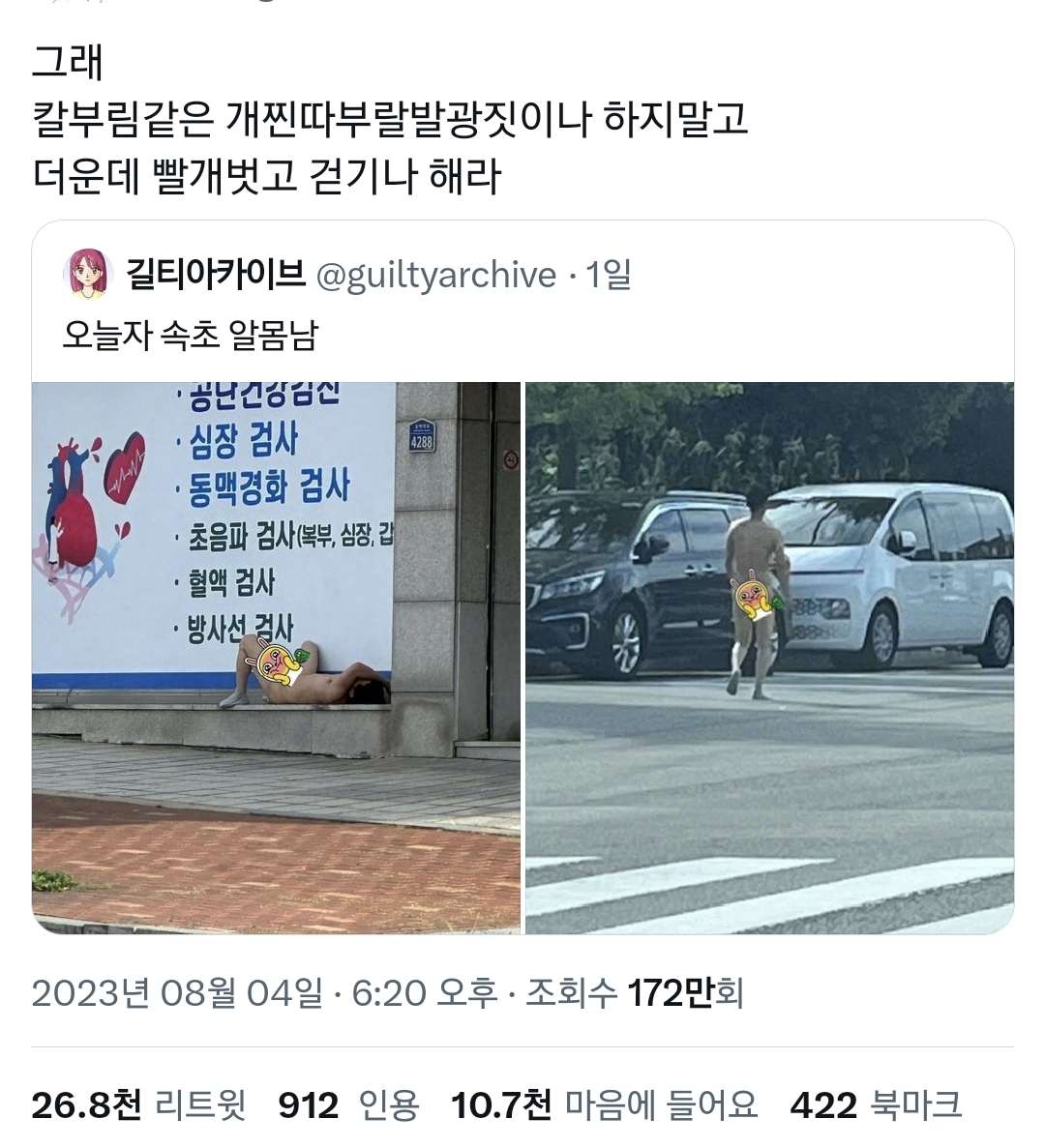Visit the @guiltyarchive handle link
The width and height of the screenshot is (1045, 1148).
coord(435,276)
